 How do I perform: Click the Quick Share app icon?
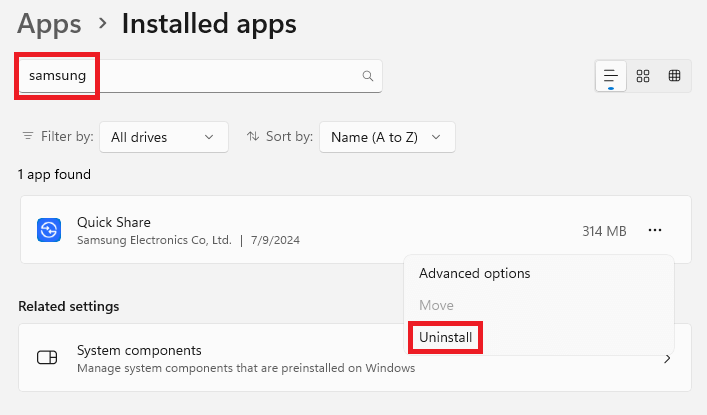click(x=49, y=231)
